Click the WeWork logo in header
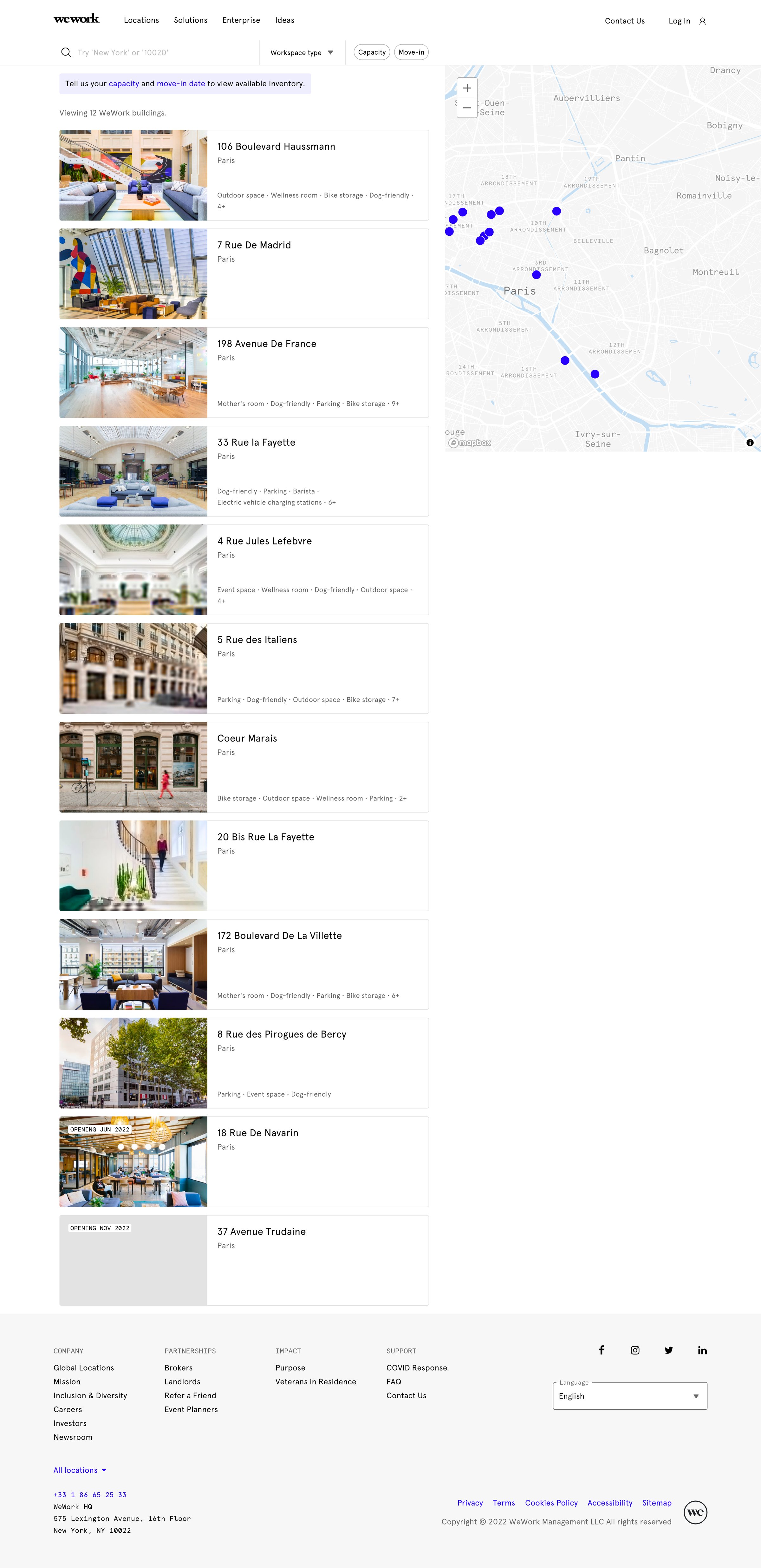 point(77,19)
